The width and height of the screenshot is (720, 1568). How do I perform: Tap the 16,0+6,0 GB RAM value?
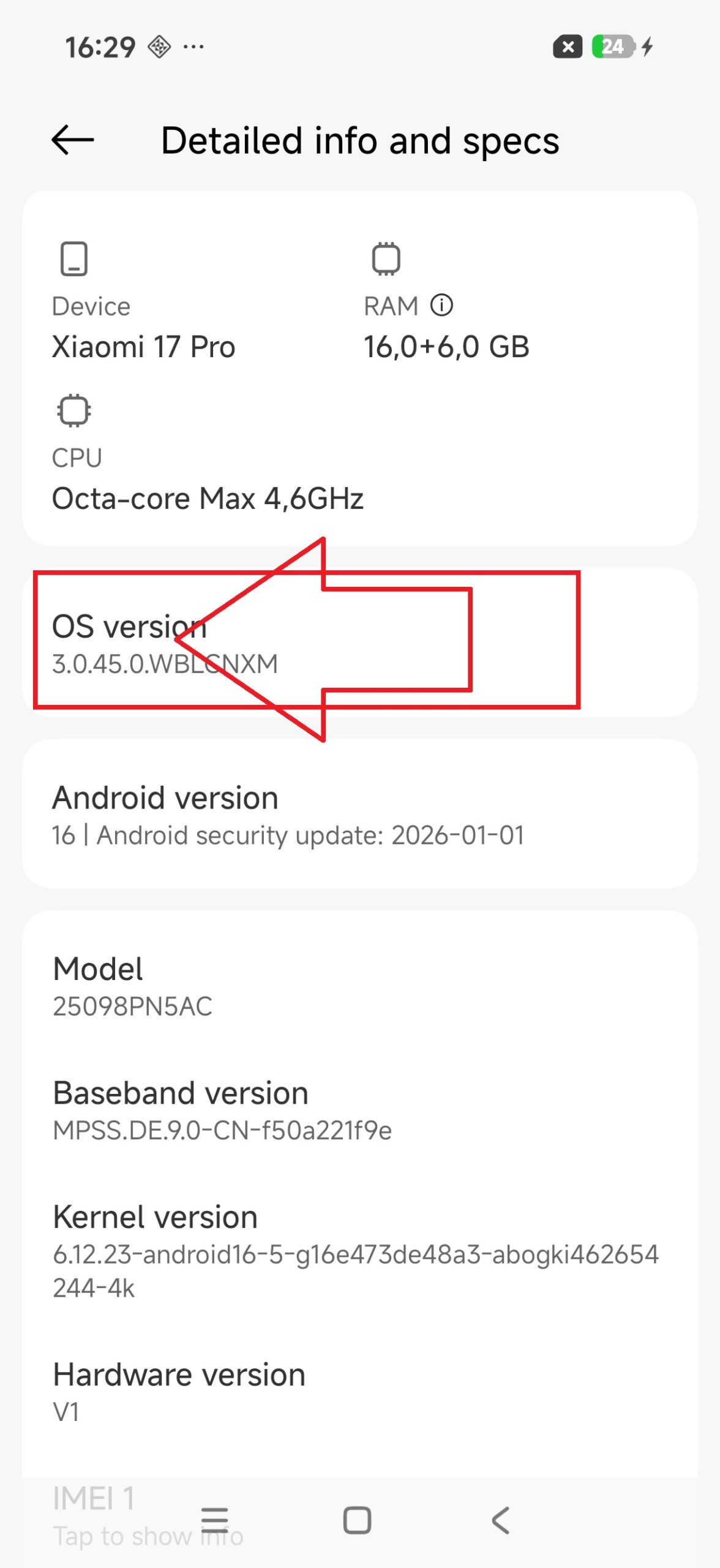tap(446, 347)
